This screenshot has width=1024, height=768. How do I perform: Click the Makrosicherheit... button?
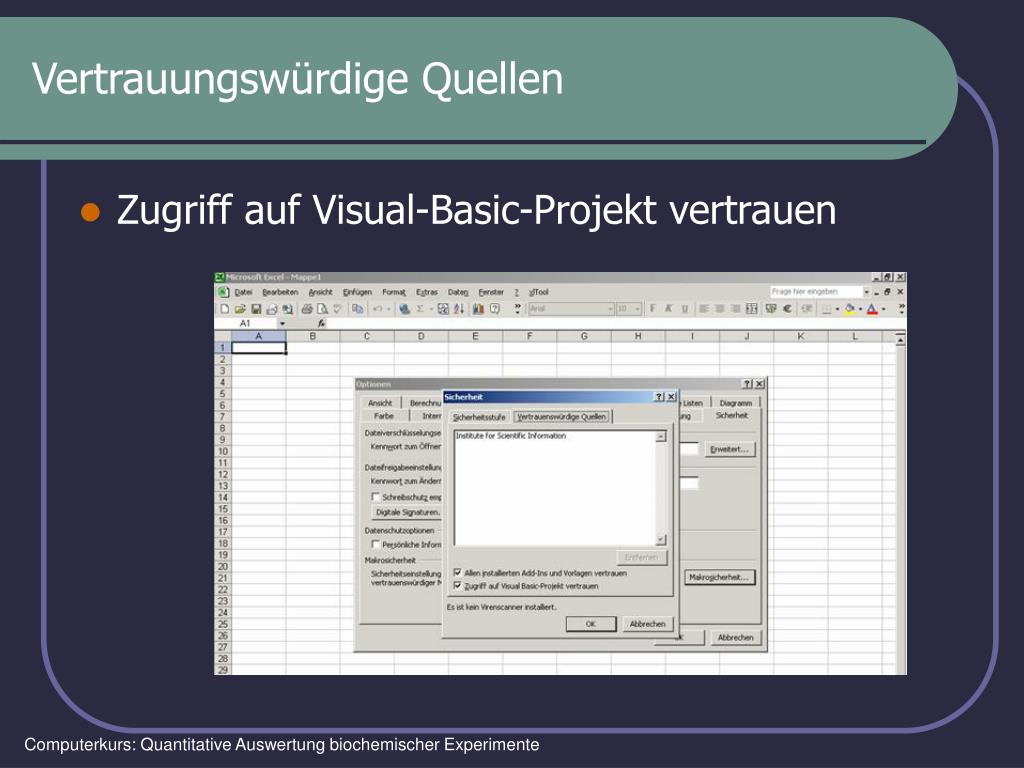pos(720,577)
